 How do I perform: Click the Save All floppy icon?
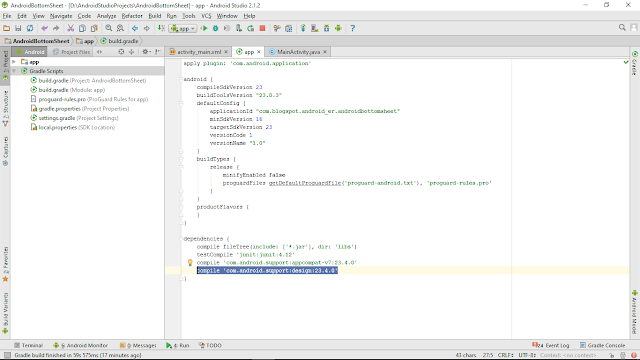click(18, 28)
